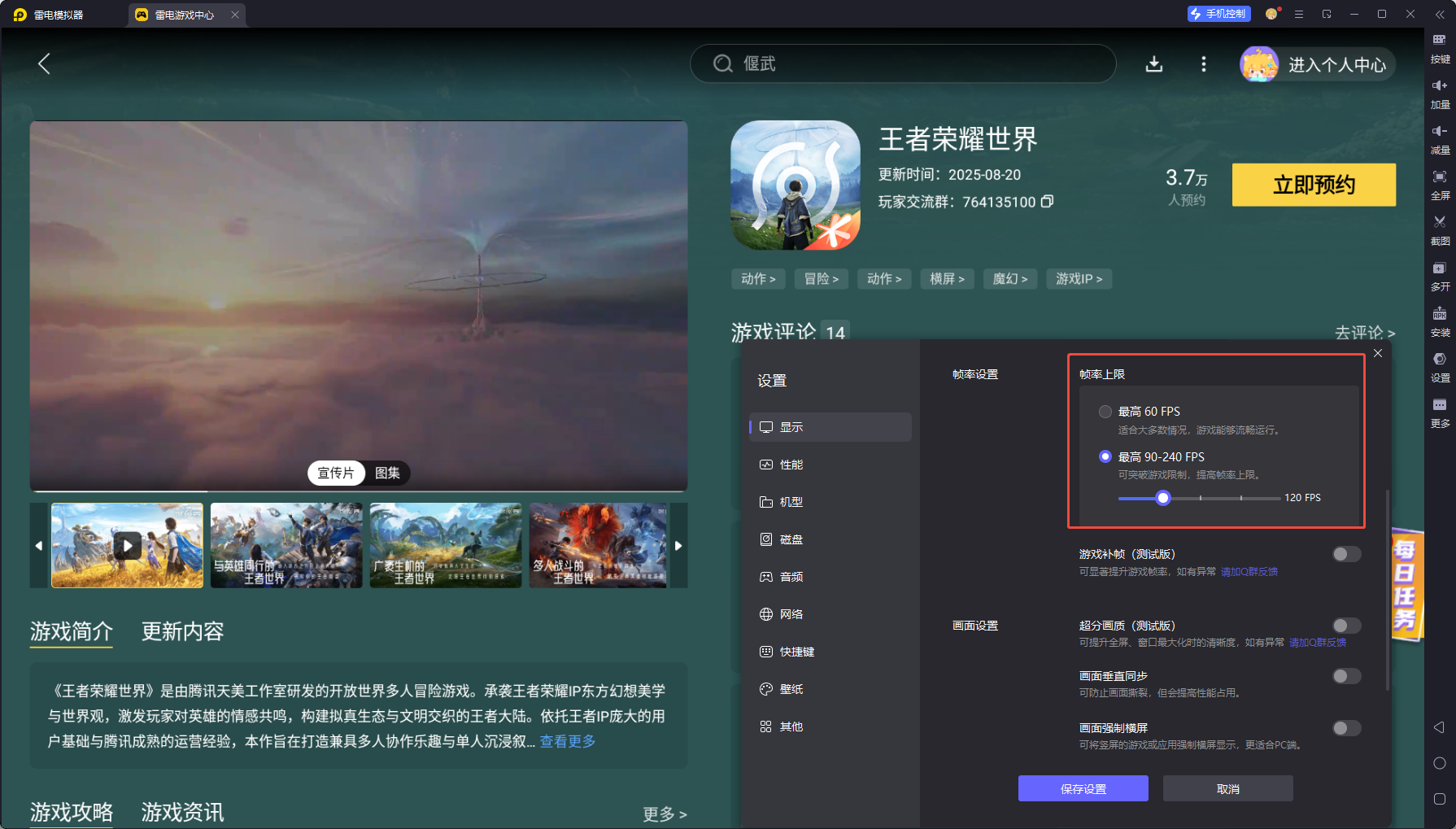Viewport: 1456px width, 829px height.
Task: Click the settings panel vertical scrollbar
Action: click(x=1387, y=590)
